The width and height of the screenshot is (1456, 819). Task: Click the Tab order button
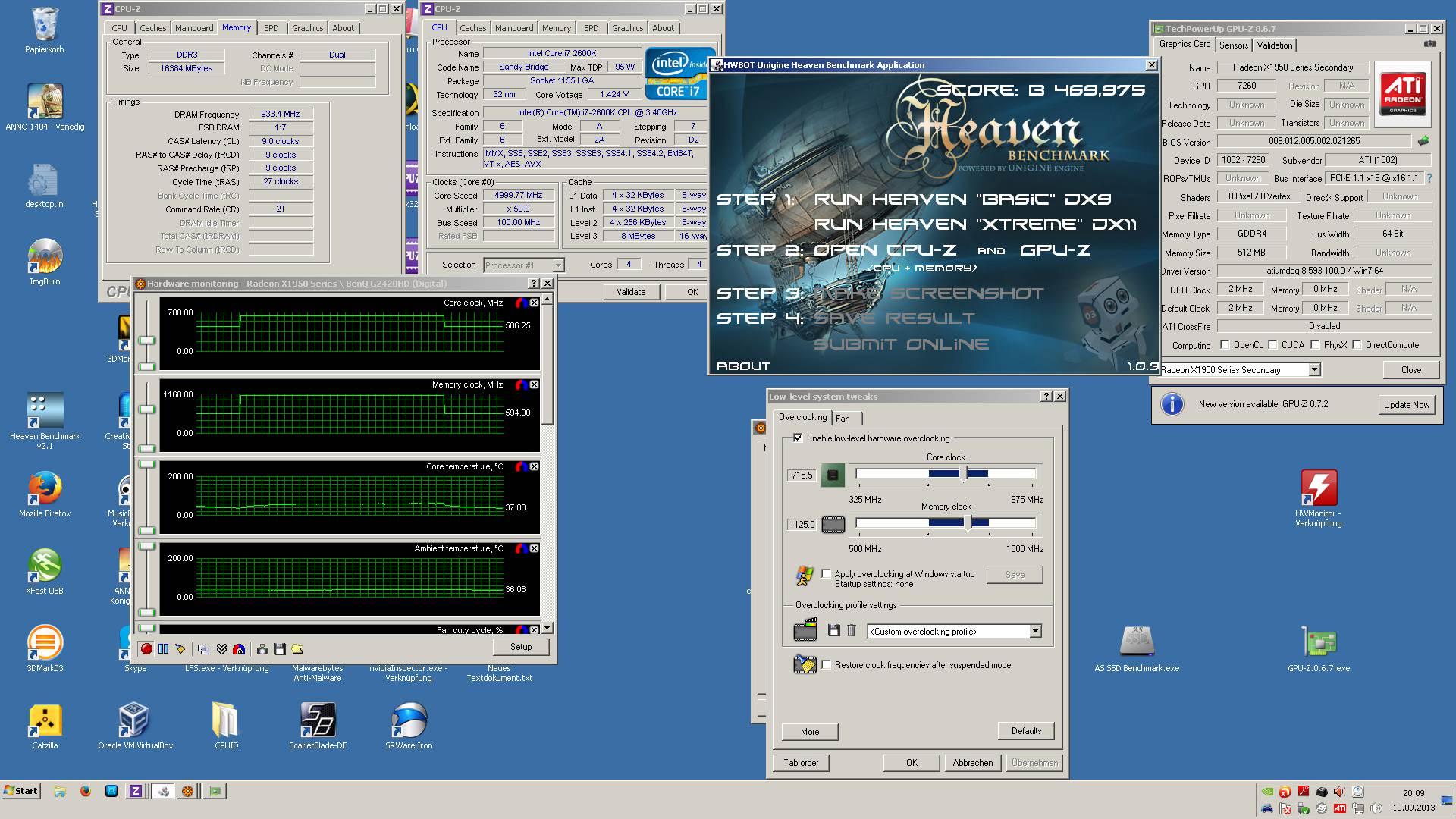(802, 763)
